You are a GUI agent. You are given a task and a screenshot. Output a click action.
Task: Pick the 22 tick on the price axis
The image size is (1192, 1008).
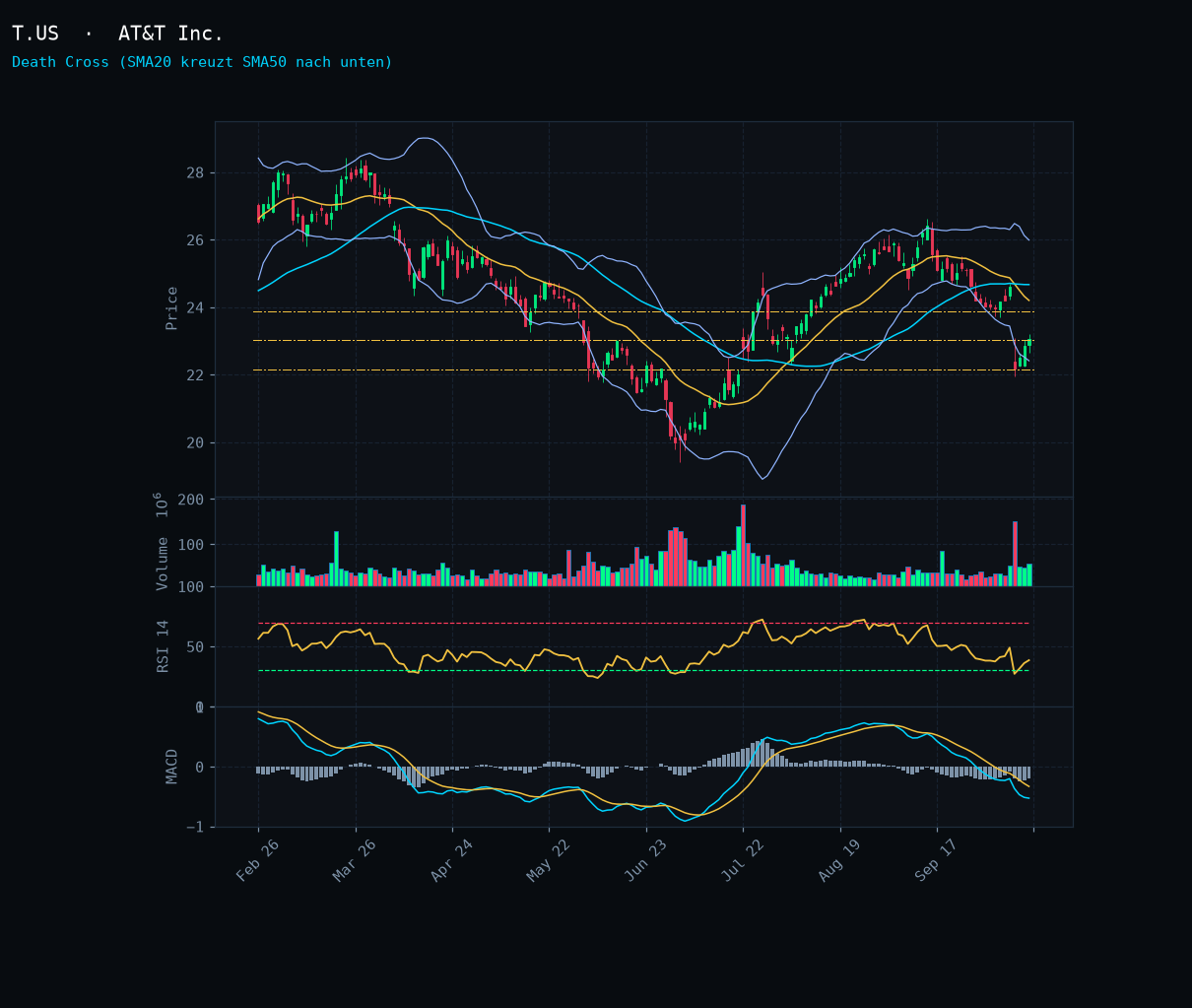(x=194, y=375)
